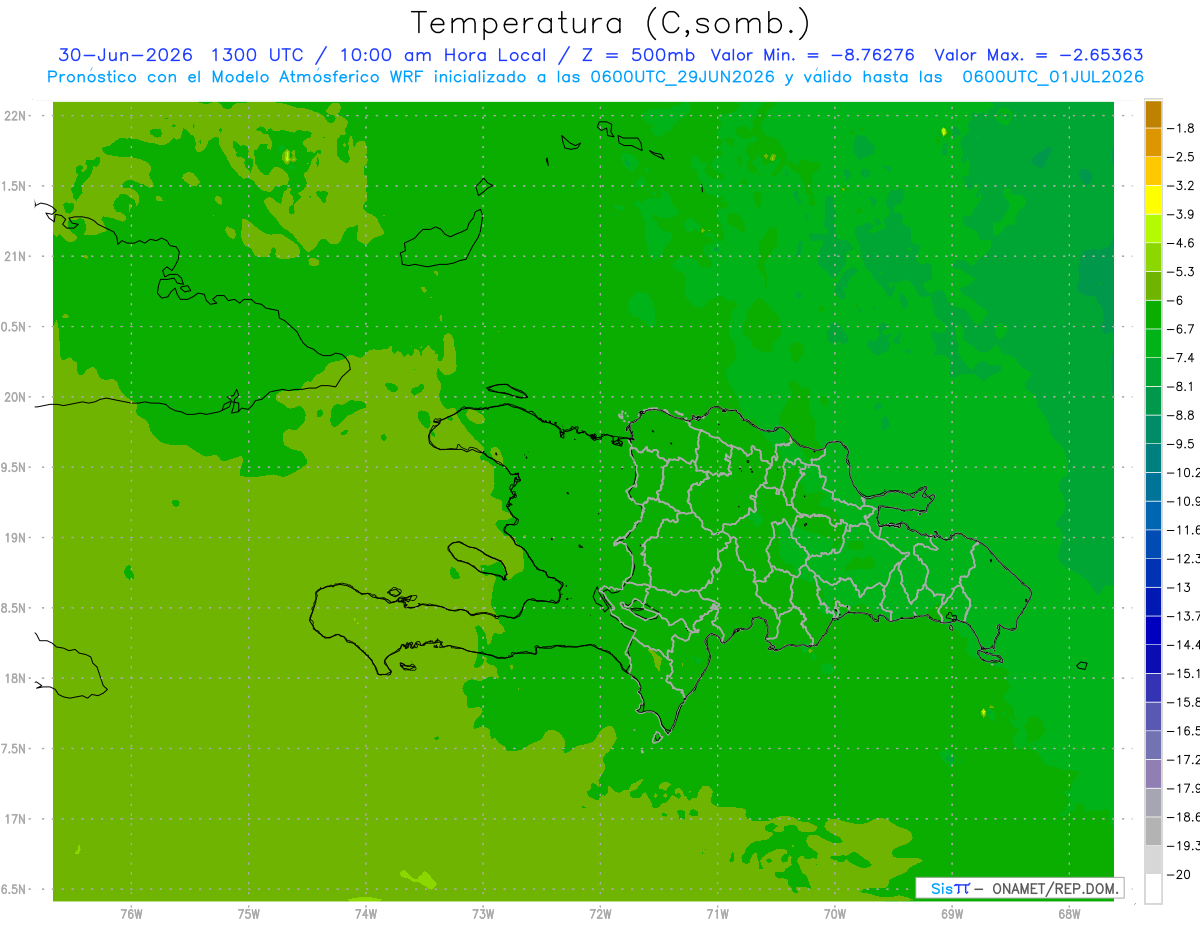
Task: Click the '6.5N' latitude label
Action: click(x=14, y=889)
